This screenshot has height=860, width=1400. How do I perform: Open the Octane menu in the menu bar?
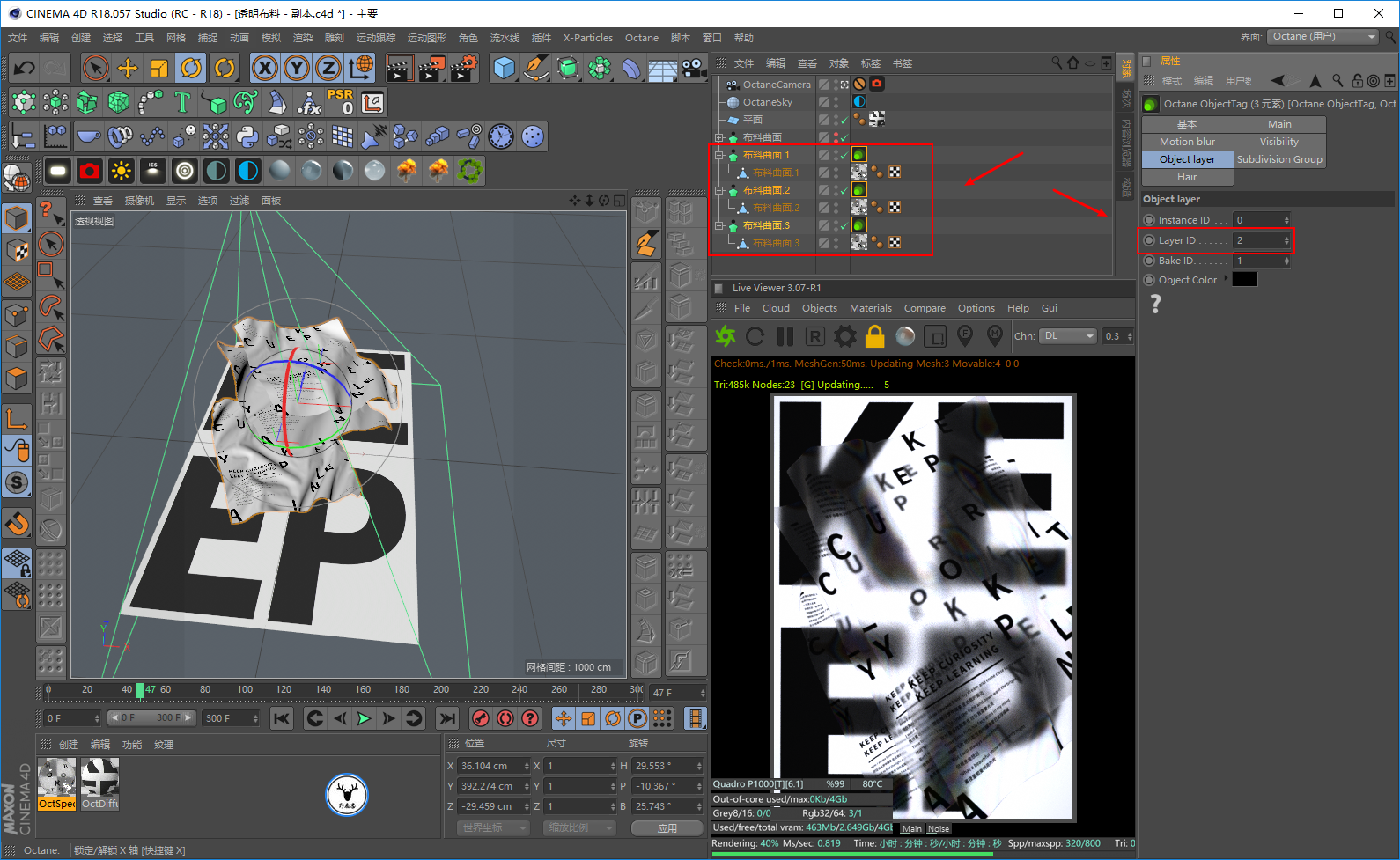pos(641,38)
